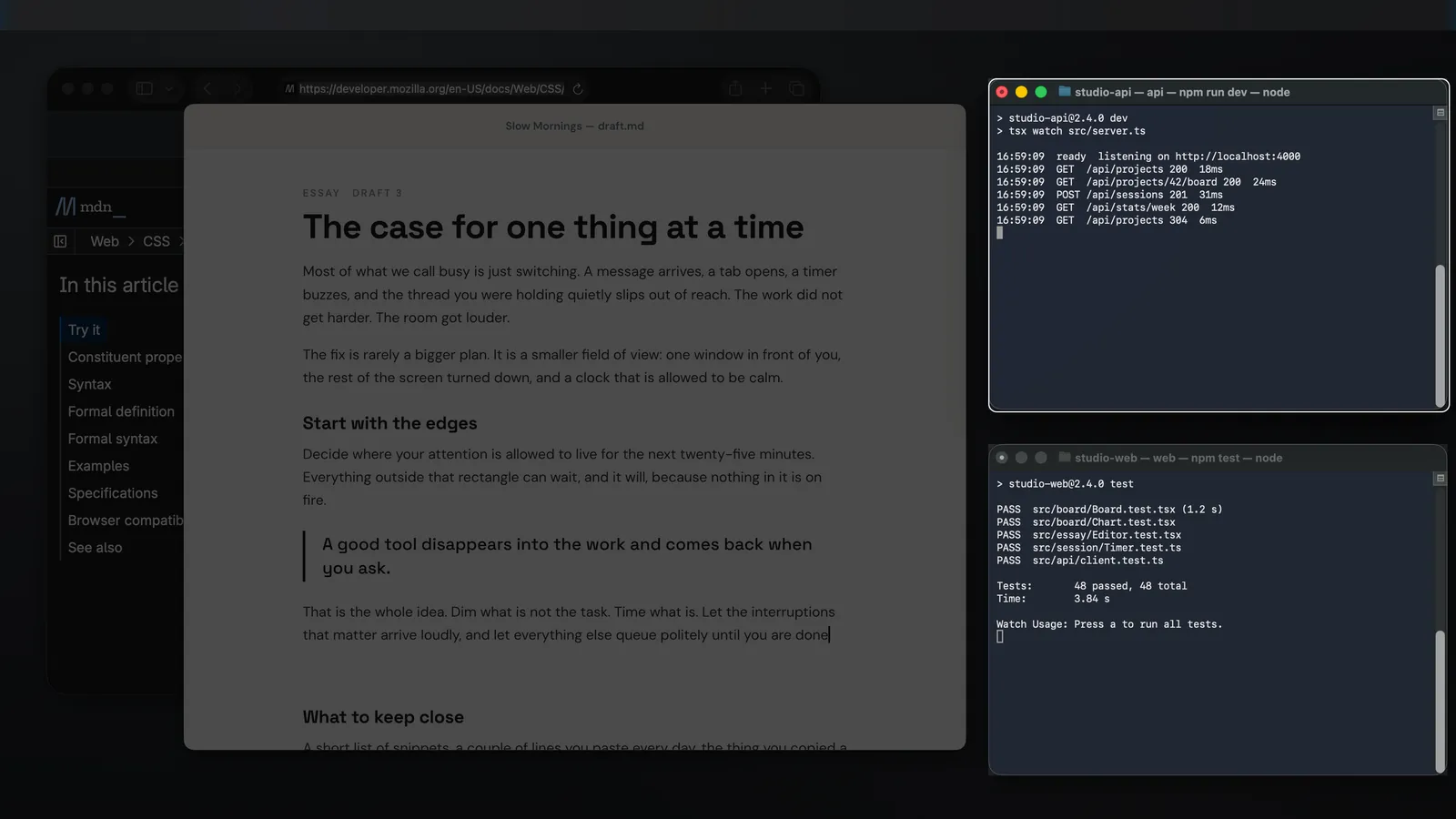1456x819 pixels.
Task: Click the split-pane icon in the studio-api terminal
Action: pos(1440,113)
